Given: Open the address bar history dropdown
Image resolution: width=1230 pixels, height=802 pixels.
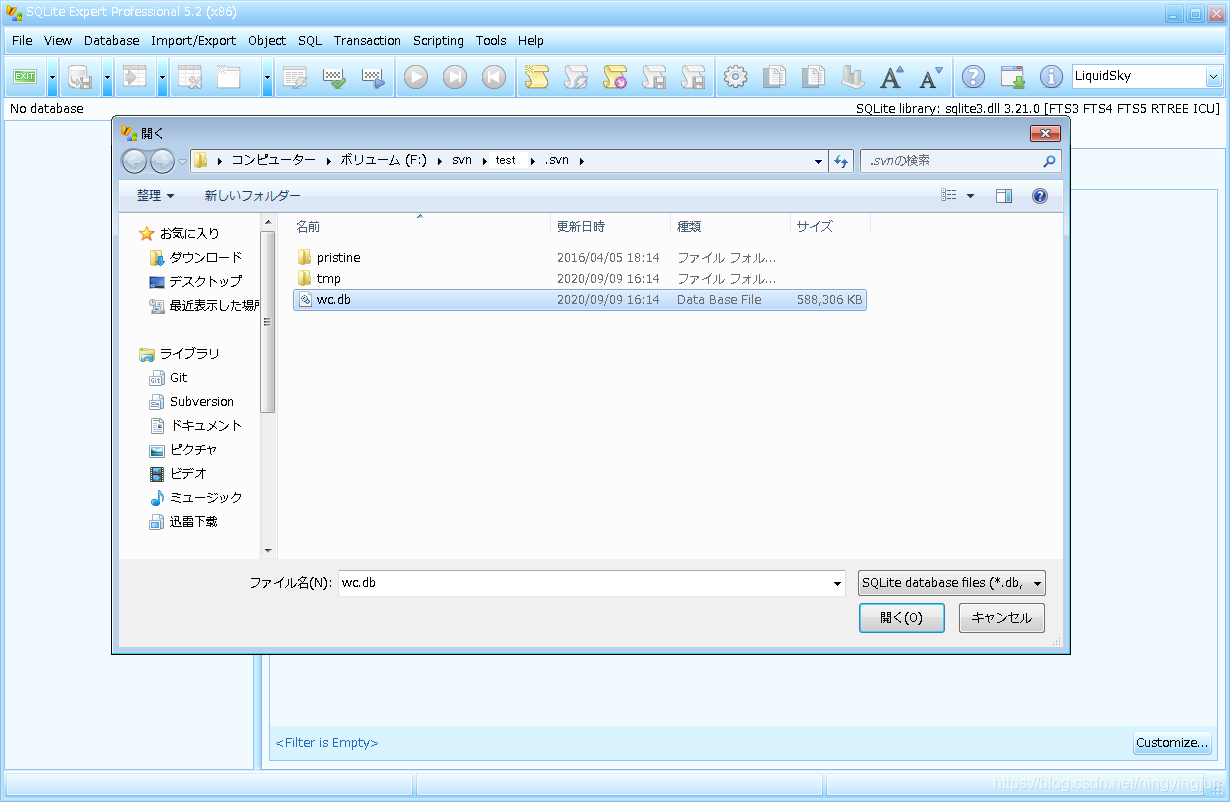Looking at the screenshot, I should point(819,161).
